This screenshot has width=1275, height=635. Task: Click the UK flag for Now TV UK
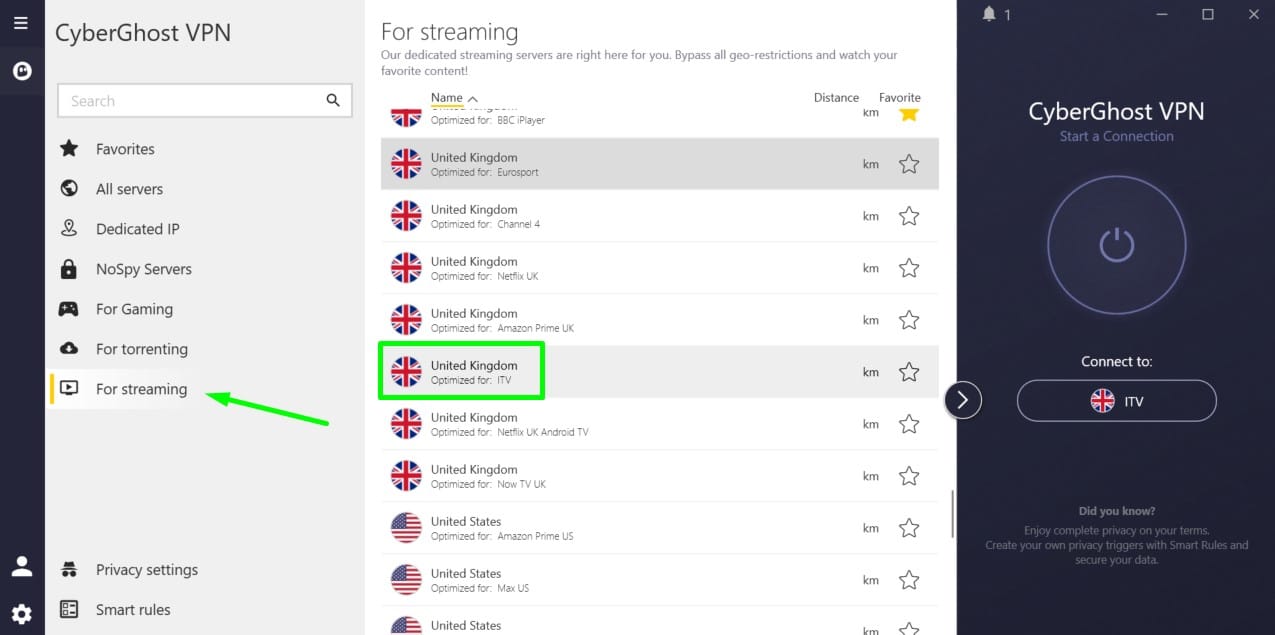406,476
